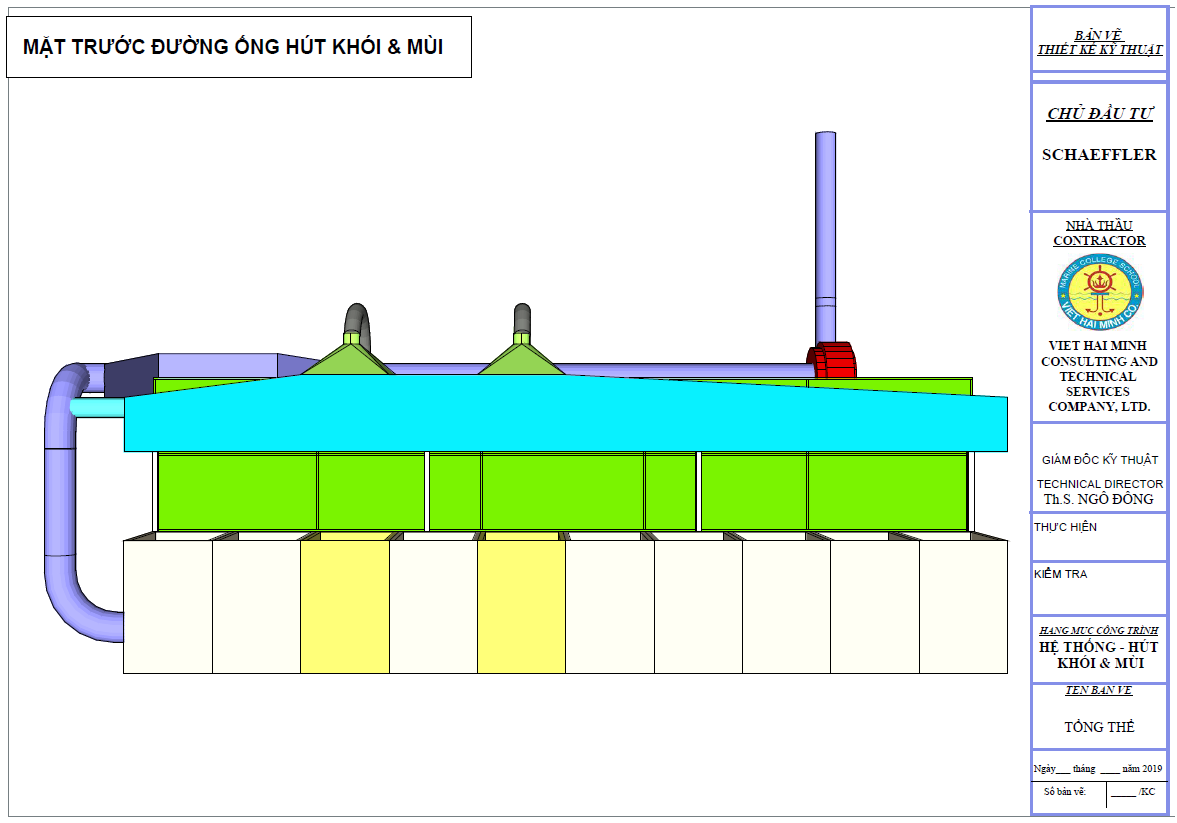This screenshot has height=823, width=1177.
Task: Click the TỔNG THỂ drawing name
Action: click(1100, 727)
